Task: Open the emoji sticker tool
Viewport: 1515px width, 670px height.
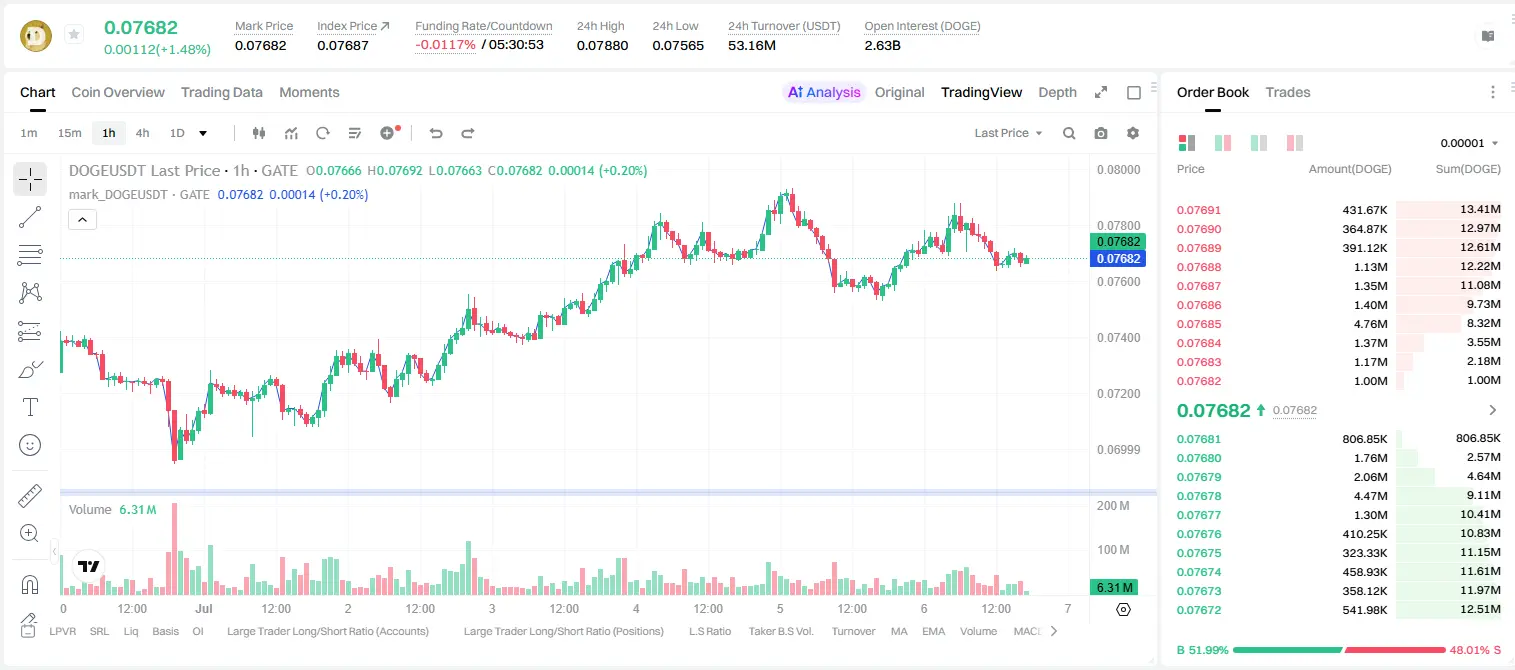Action: coord(30,445)
